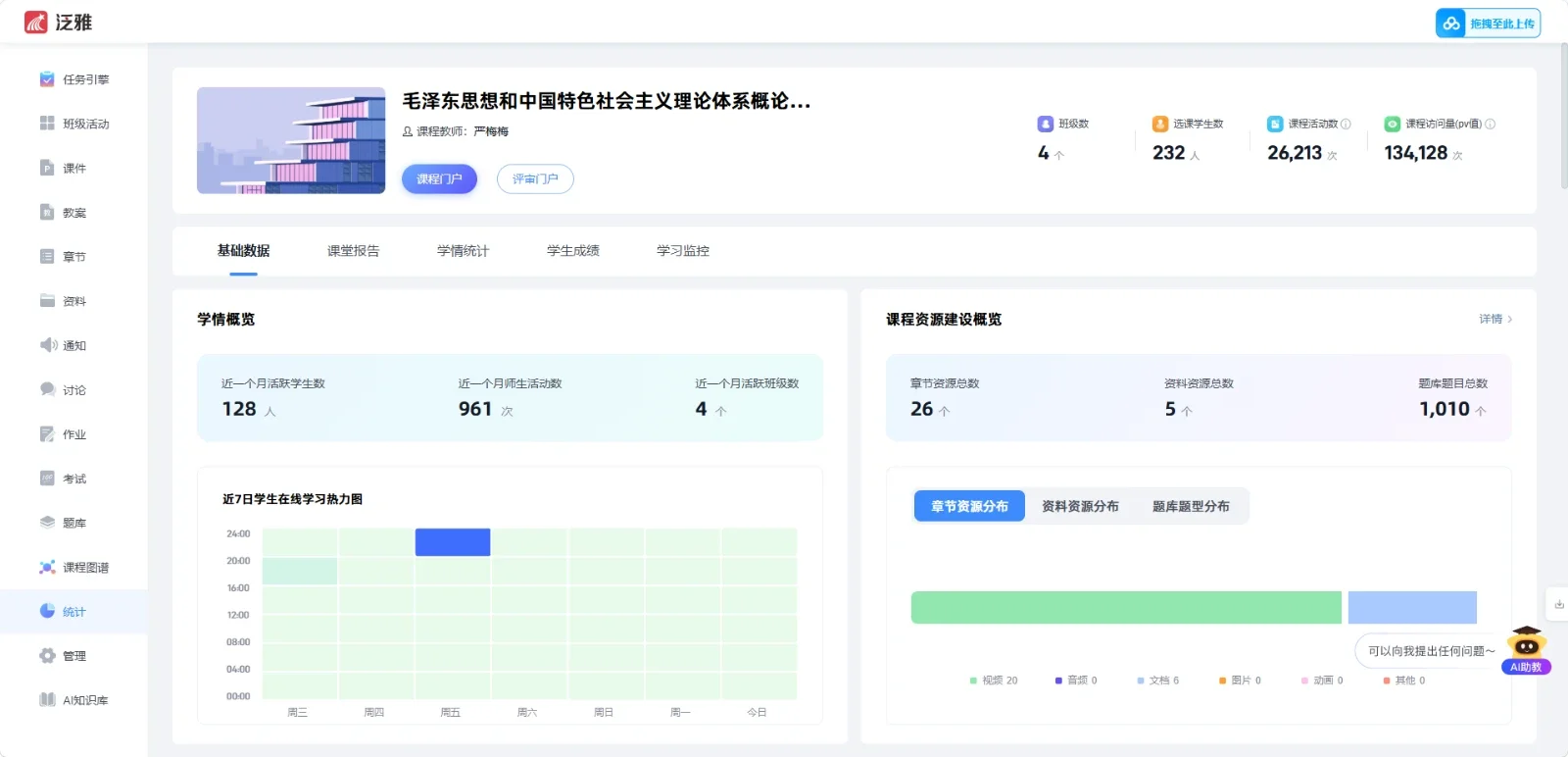Open the AI助教 assistant robot
Viewport: 1568px width, 757px height.
click(1526, 650)
